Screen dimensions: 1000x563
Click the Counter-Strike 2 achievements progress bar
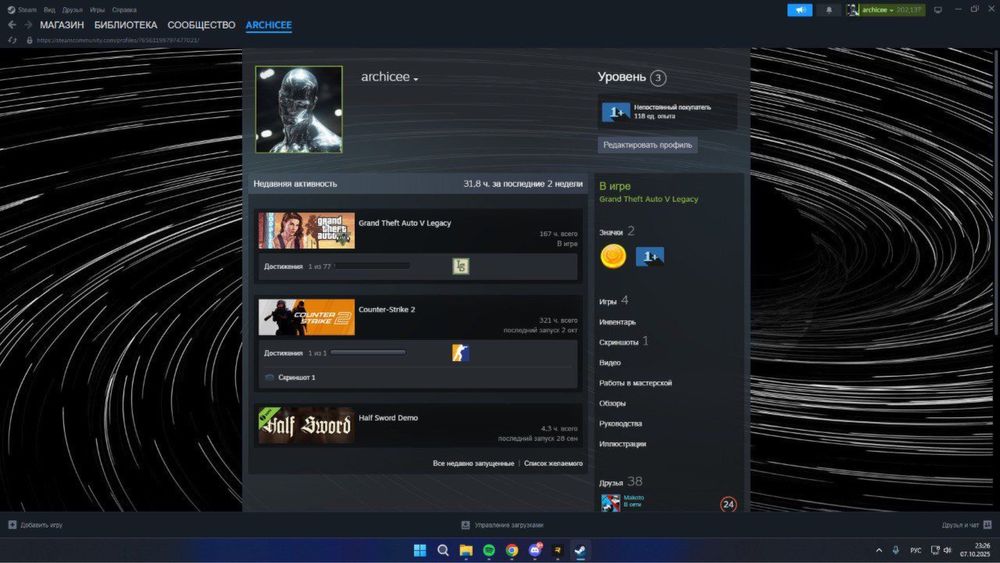368,353
